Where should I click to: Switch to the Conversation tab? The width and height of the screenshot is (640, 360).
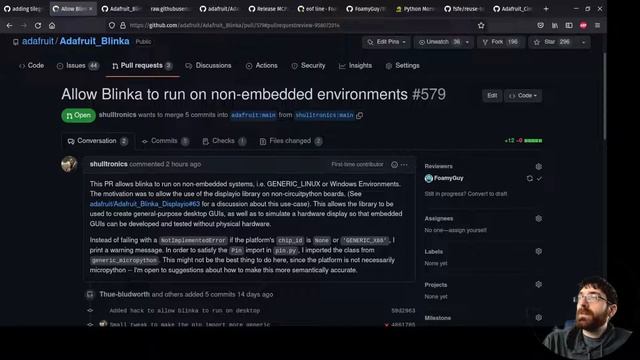[98, 141]
